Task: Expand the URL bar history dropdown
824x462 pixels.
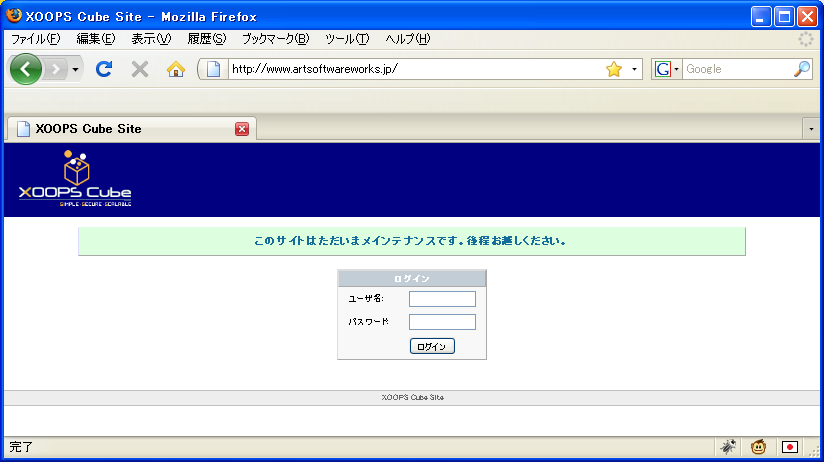Action: [635, 69]
